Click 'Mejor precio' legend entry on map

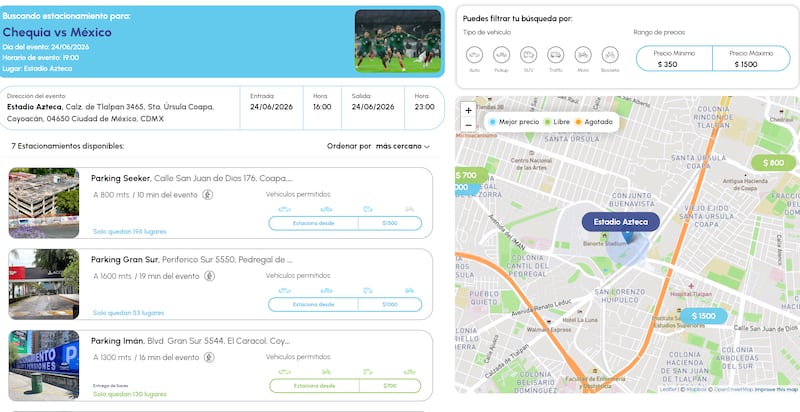pyautogui.click(x=514, y=122)
